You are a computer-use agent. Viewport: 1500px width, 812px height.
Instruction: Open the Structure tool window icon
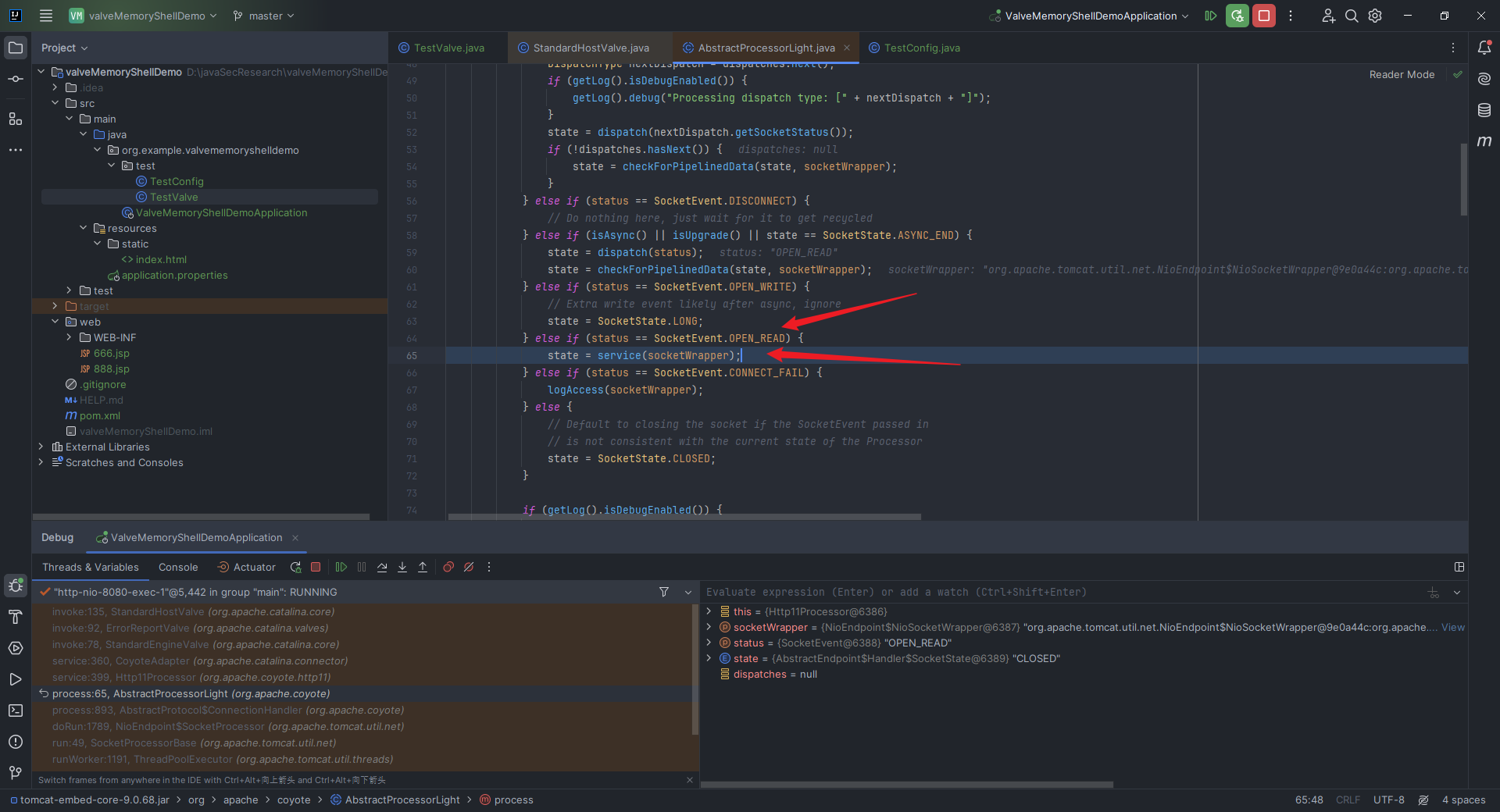[x=16, y=119]
